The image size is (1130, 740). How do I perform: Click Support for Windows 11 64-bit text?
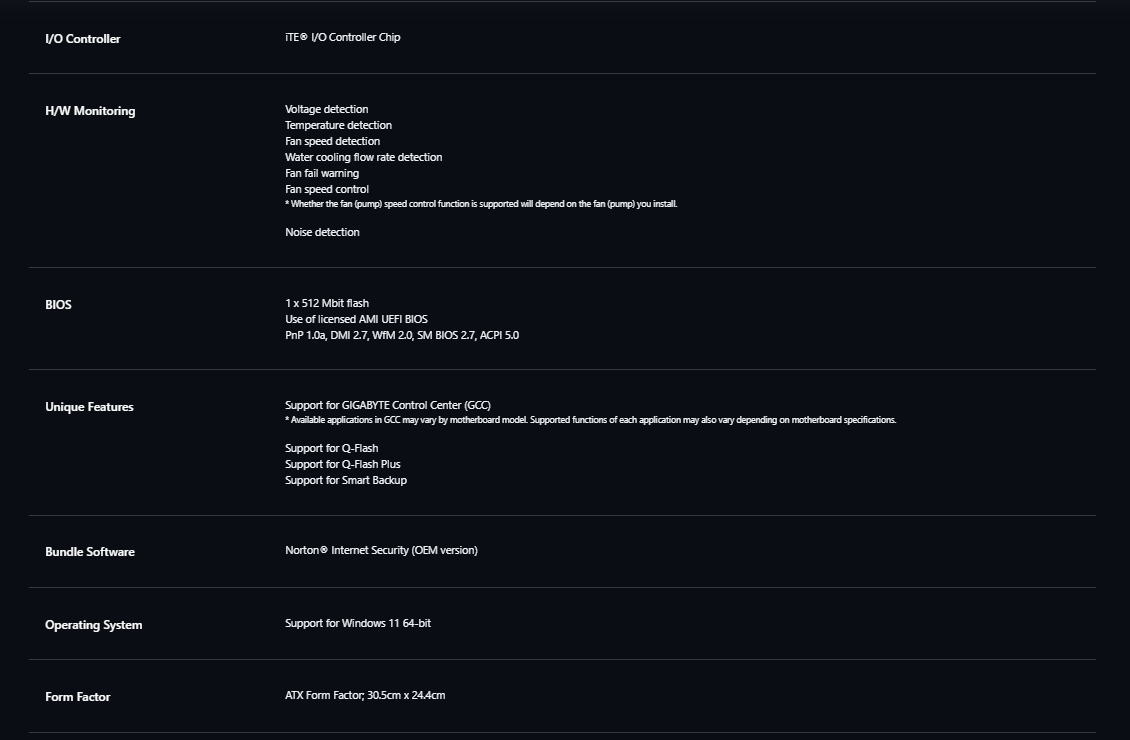click(x=357, y=623)
